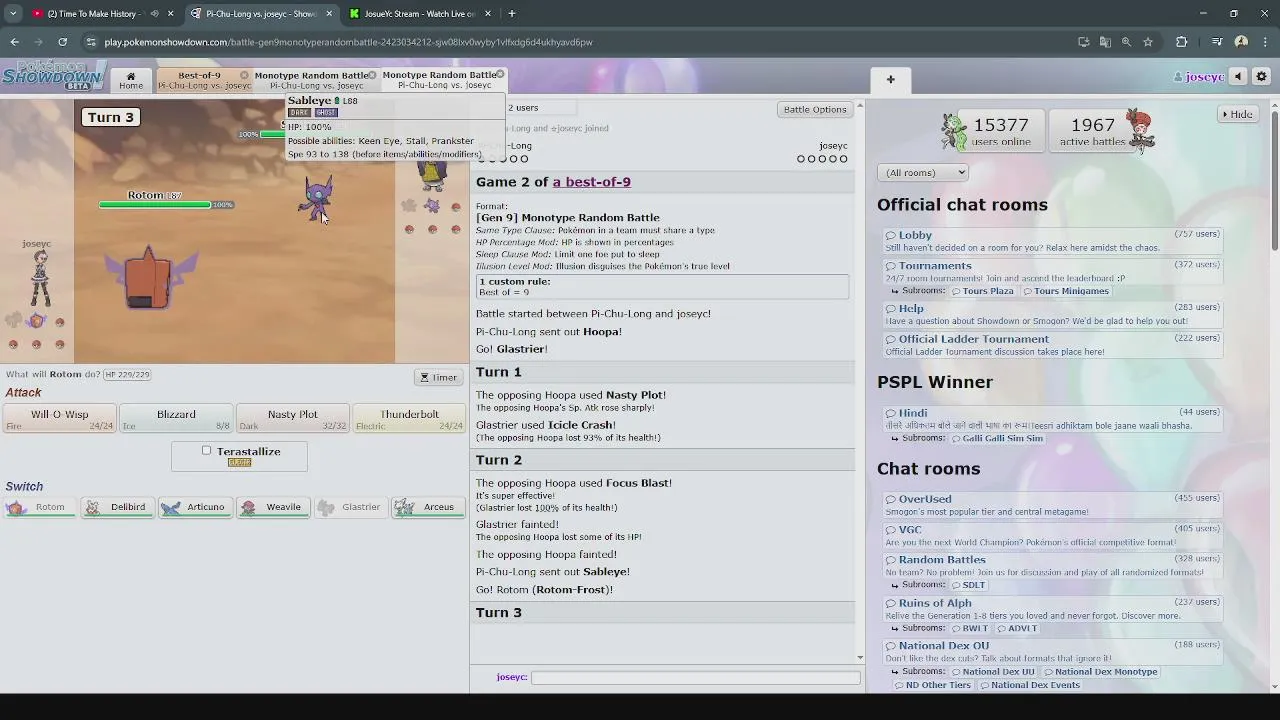Start the battle Timer
1280x720 pixels.
438,377
